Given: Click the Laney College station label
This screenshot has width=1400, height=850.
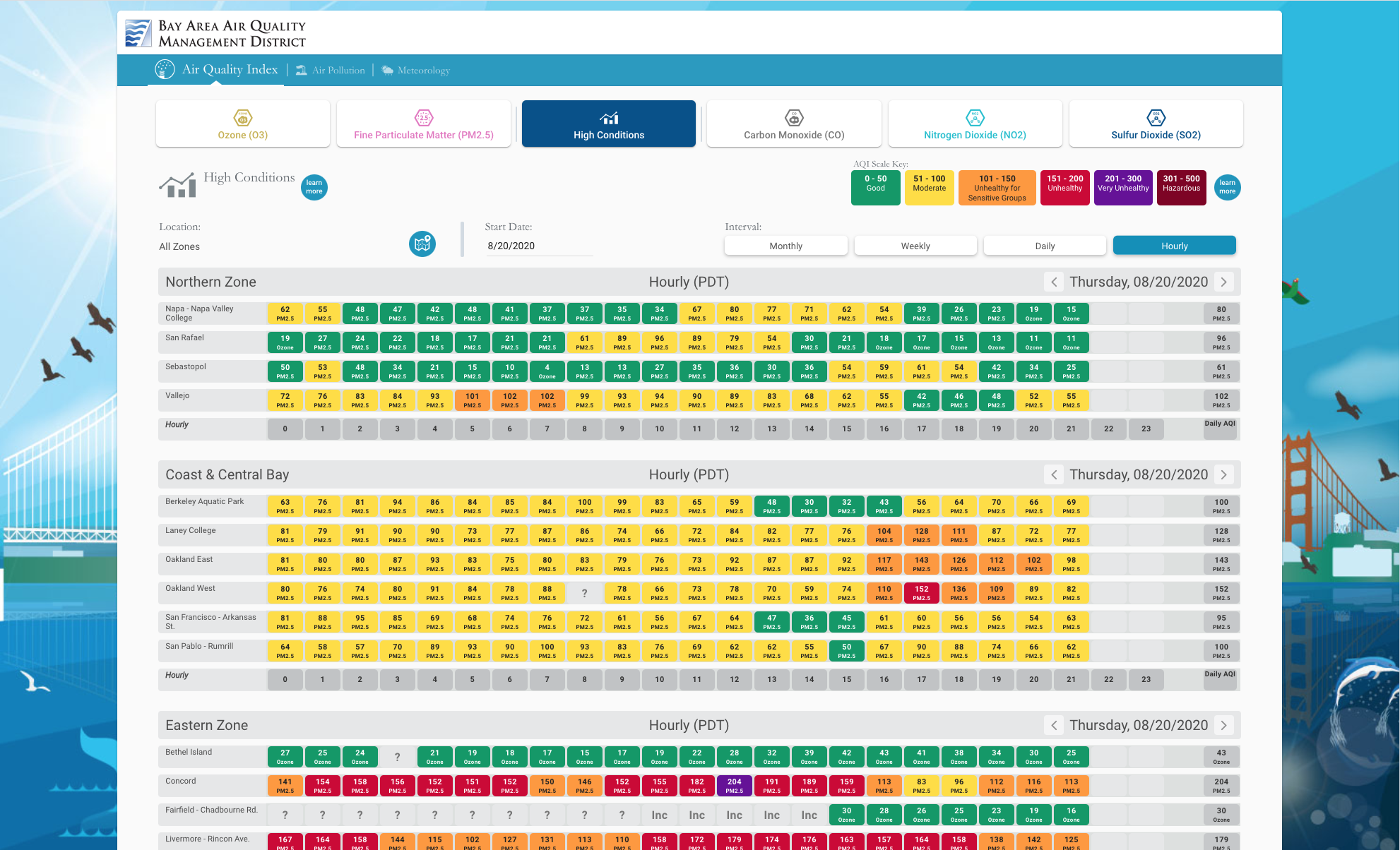Looking at the screenshot, I should [x=191, y=531].
